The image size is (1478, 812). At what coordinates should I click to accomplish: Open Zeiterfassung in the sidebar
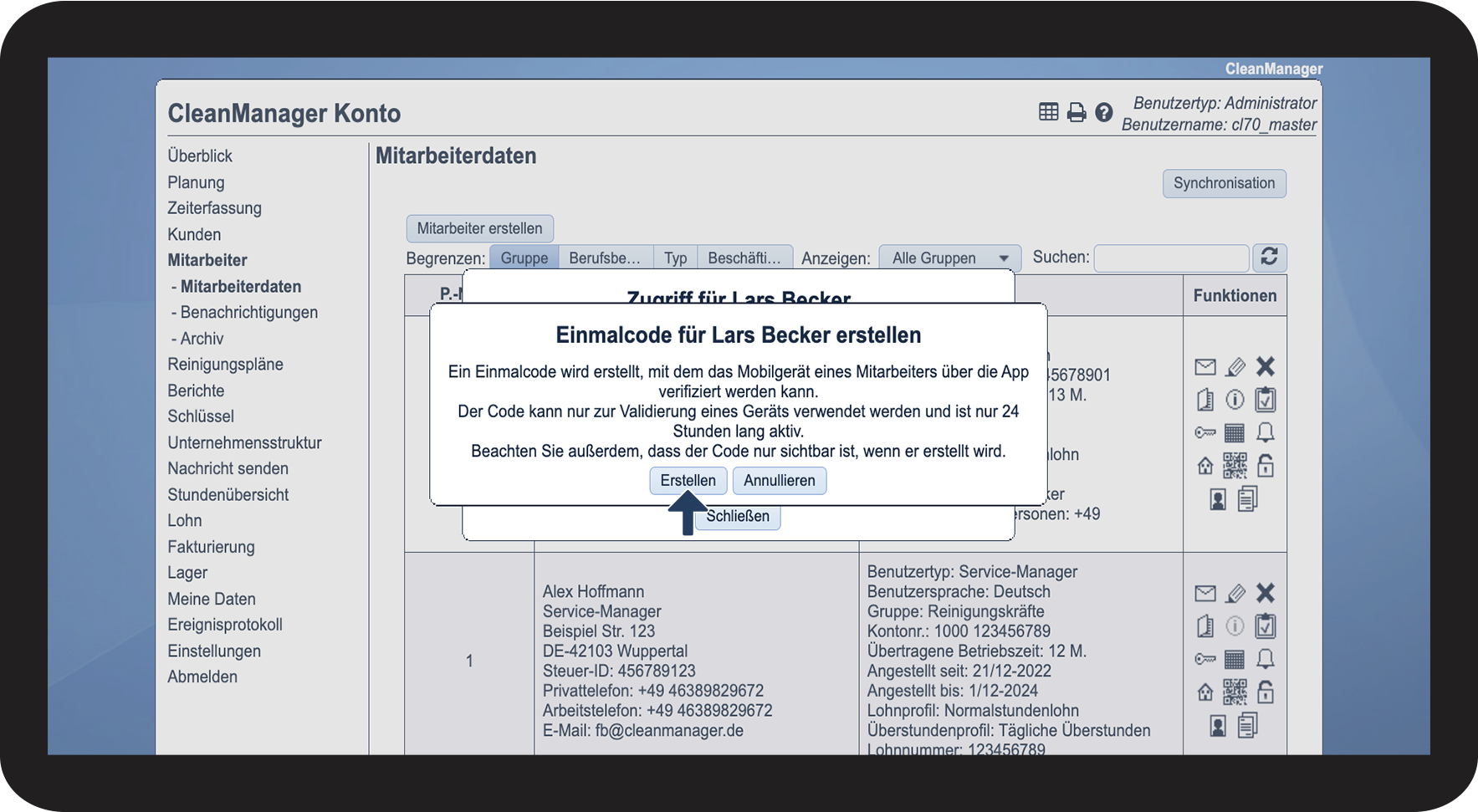(214, 207)
